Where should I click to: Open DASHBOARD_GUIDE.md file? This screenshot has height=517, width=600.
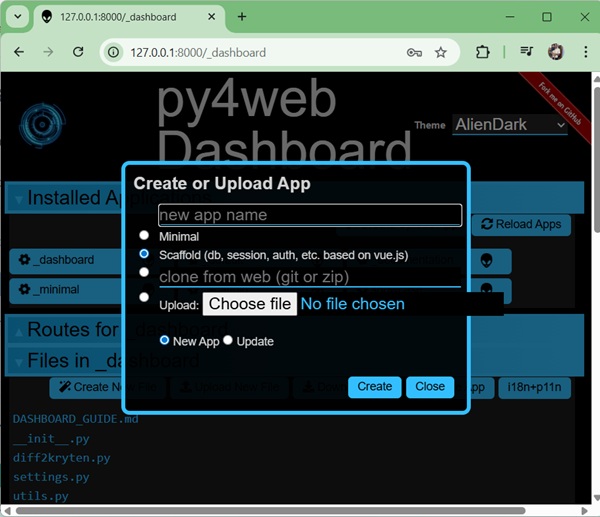point(75,419)
